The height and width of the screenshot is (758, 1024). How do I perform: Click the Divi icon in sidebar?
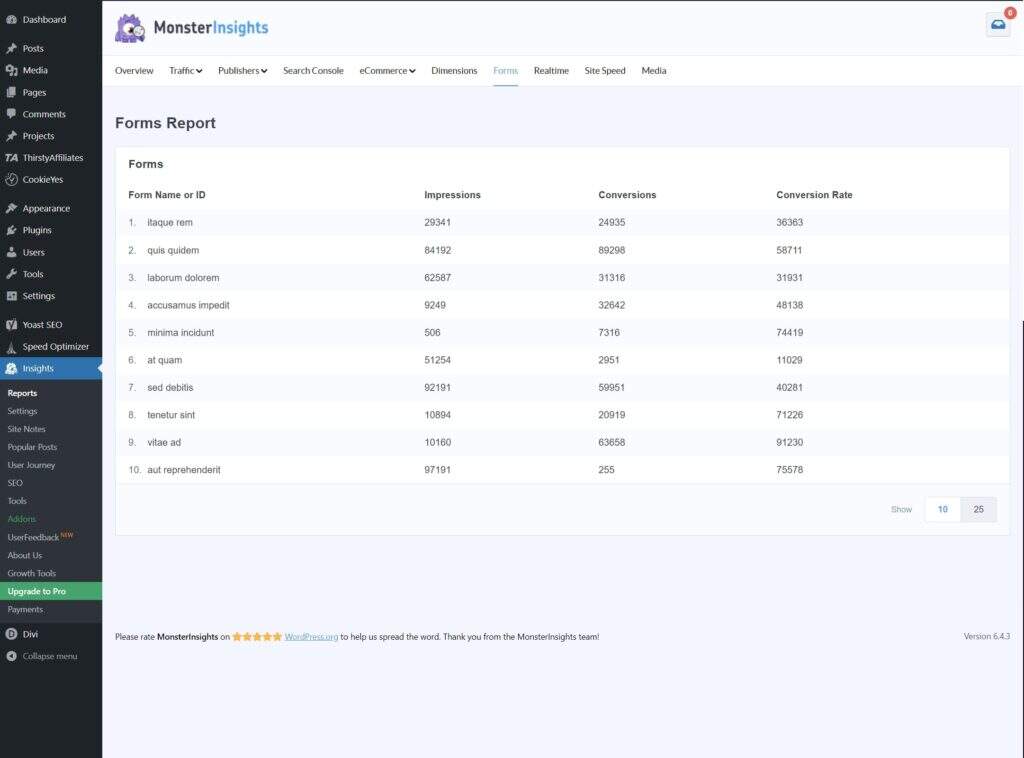point(12,634)
